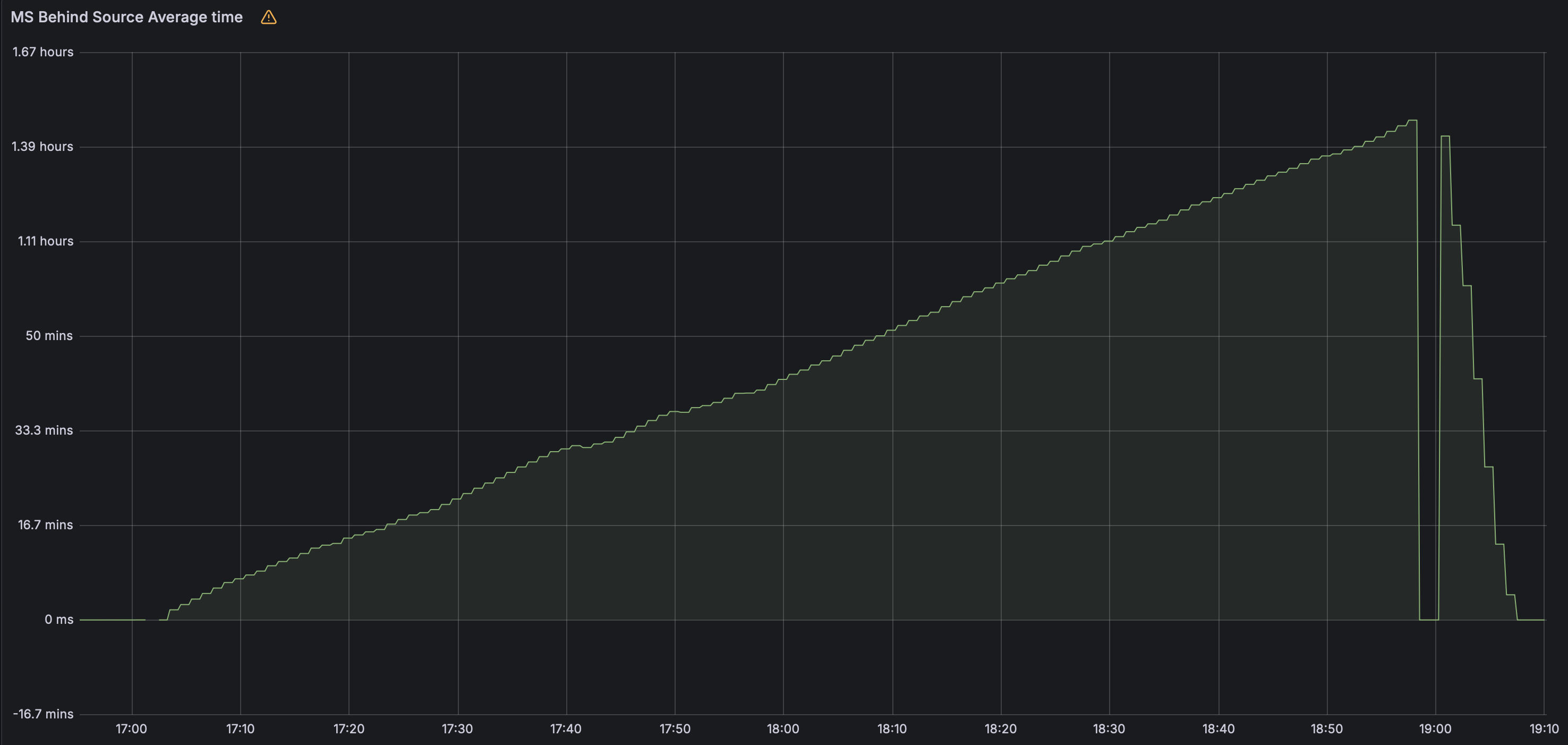Click the '17:20' time axis label
1568x745 pixels.
coord(349,729)
